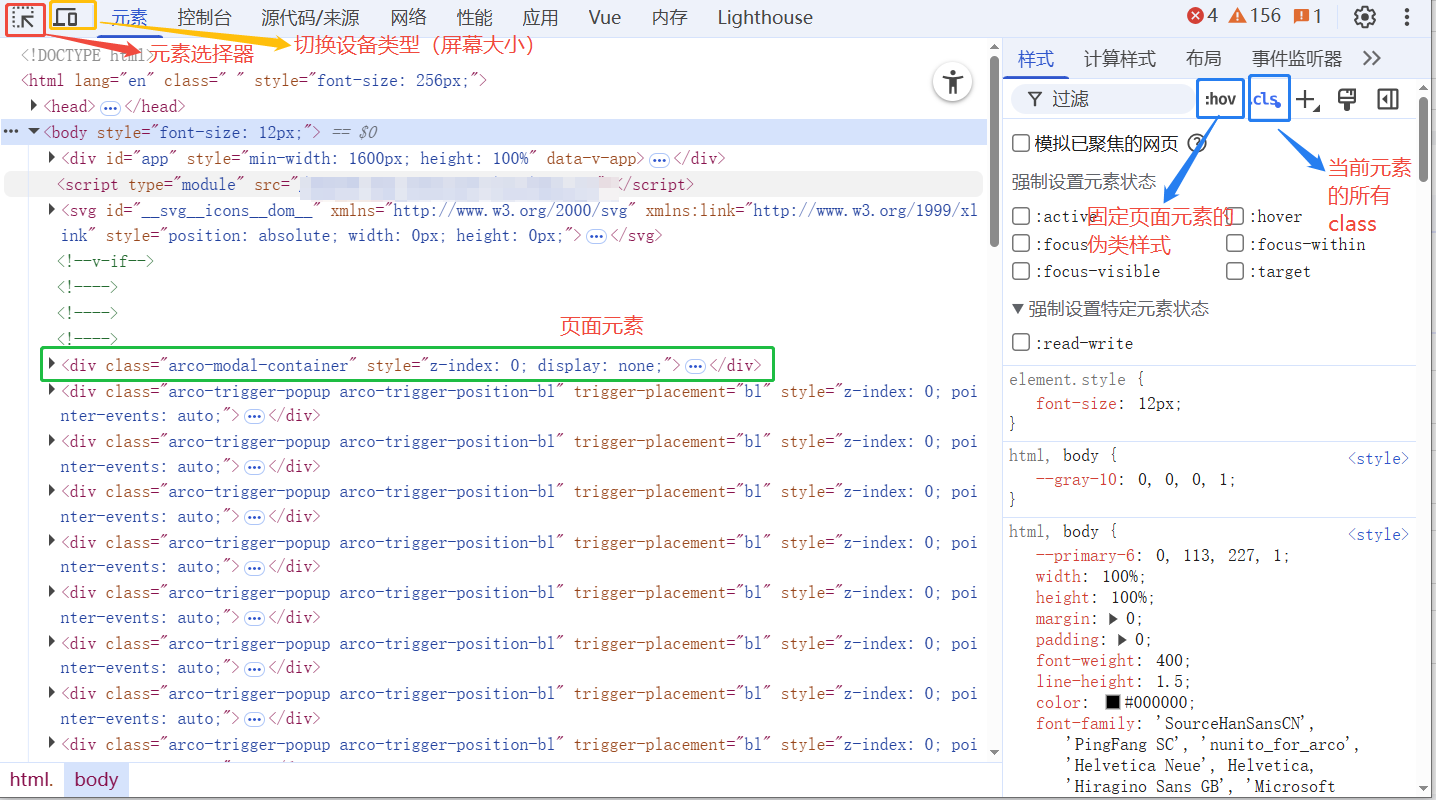Screen dimensions: 1436x800
Task: Open the style link beside --gray-10 rule
Action: [1378, 458]
